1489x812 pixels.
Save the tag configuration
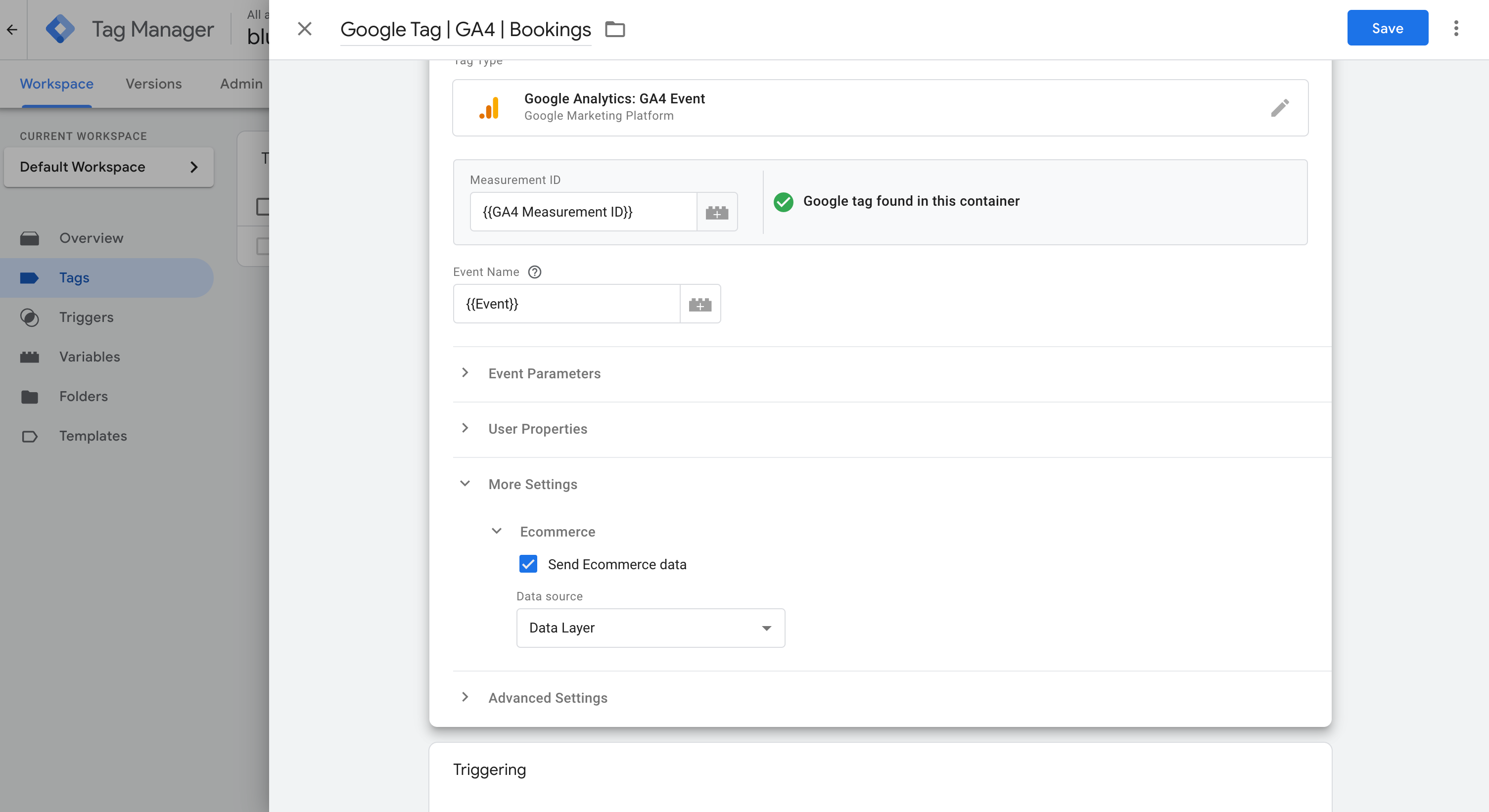tap(1387, 28)
